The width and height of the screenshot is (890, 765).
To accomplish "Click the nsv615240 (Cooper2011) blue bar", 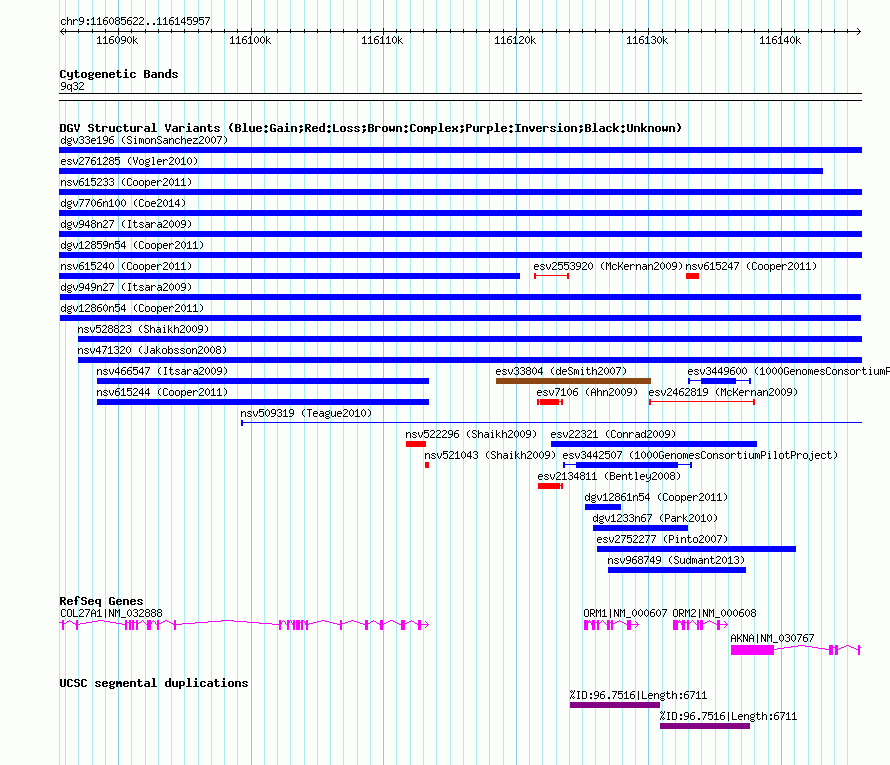I will point(289,276).
